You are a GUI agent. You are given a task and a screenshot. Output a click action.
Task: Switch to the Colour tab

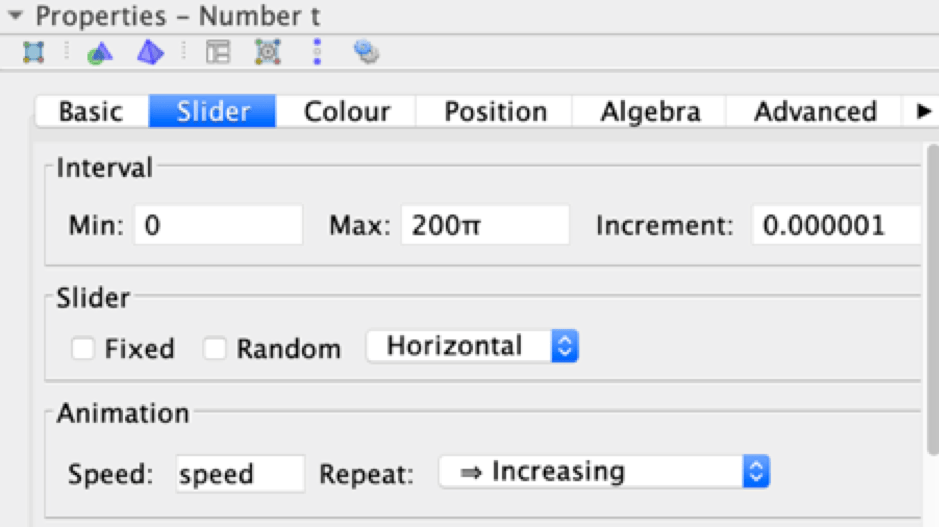click(347, 112)
